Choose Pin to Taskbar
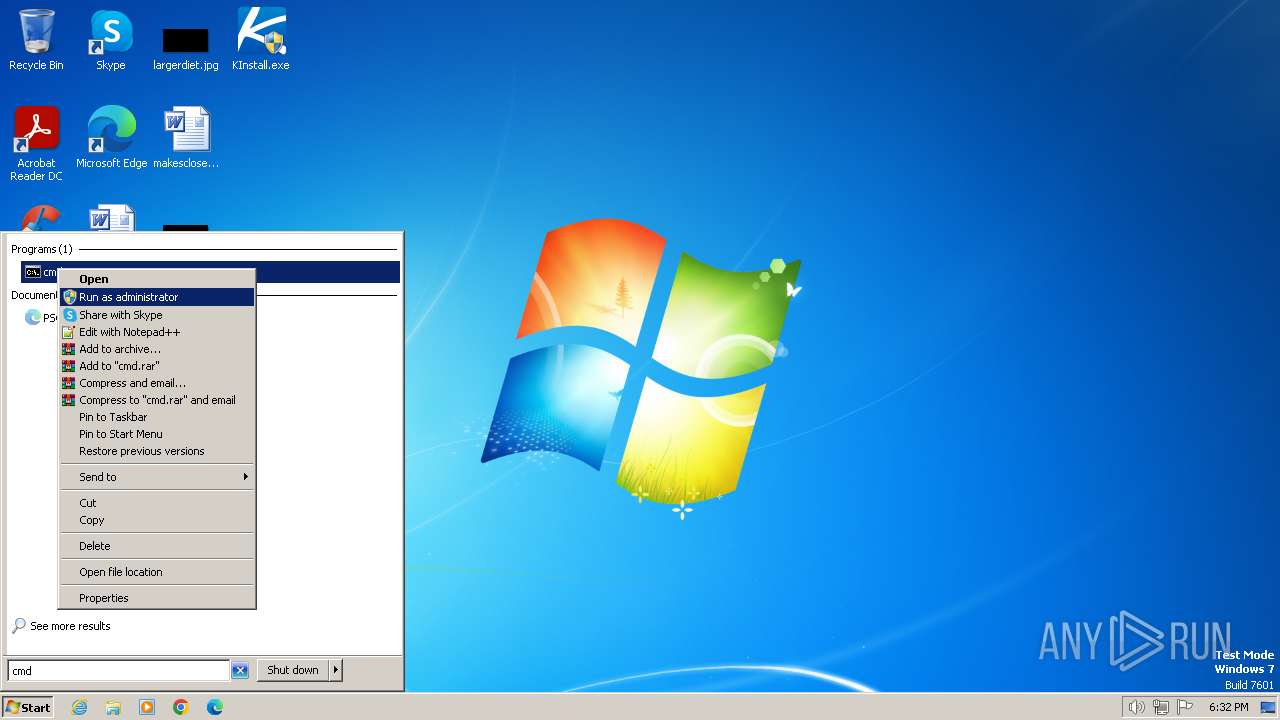 157,416
